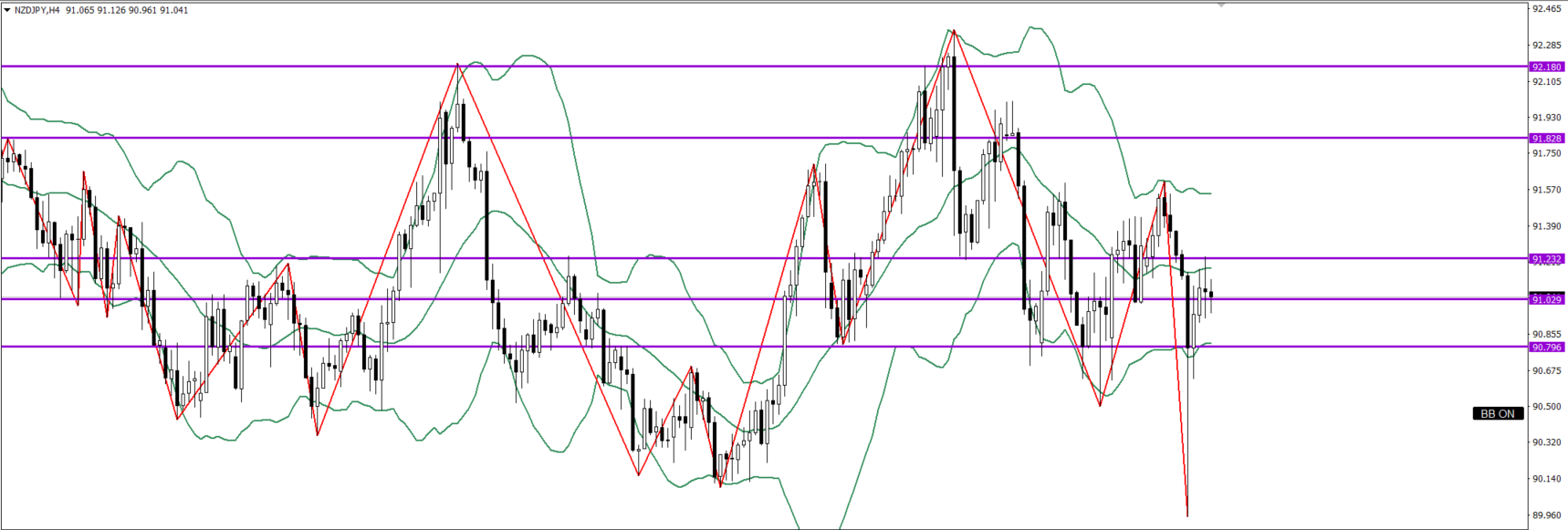This screenshot has height=530, width=1568.
Task: Select the 90.796 purple price label
Action: pos(1546,348)
